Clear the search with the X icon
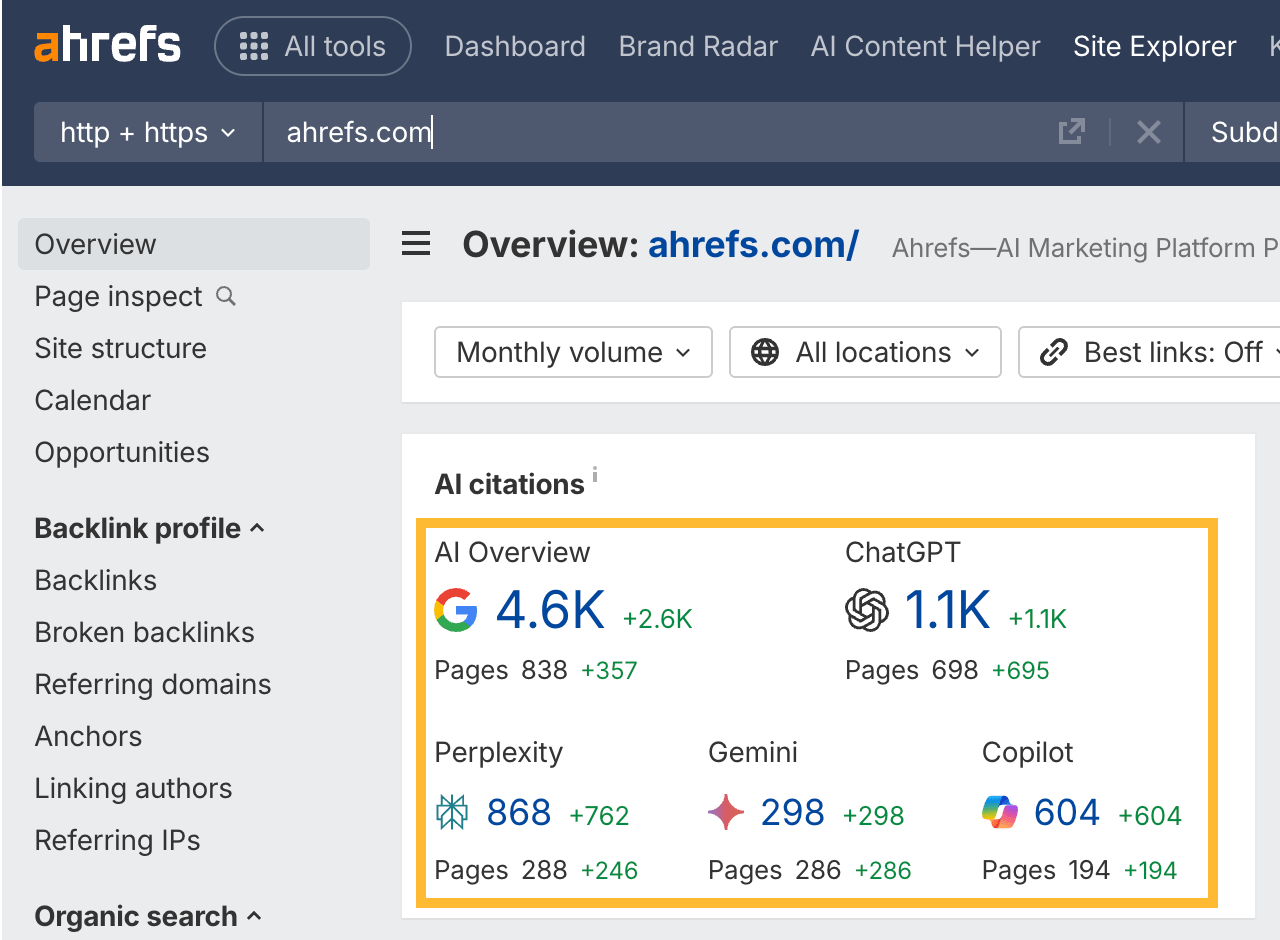This screenshot has width=1280, height=940. [1148, 131]
